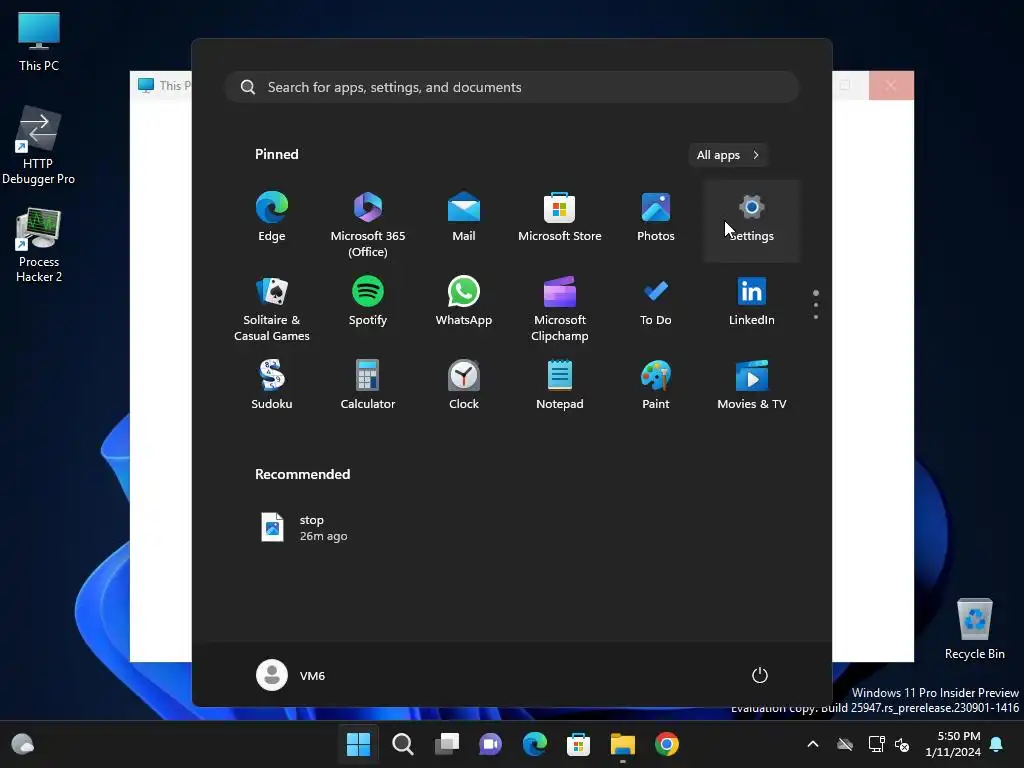
Task: Open taskbar Search
Action: (x=402, y=744)
